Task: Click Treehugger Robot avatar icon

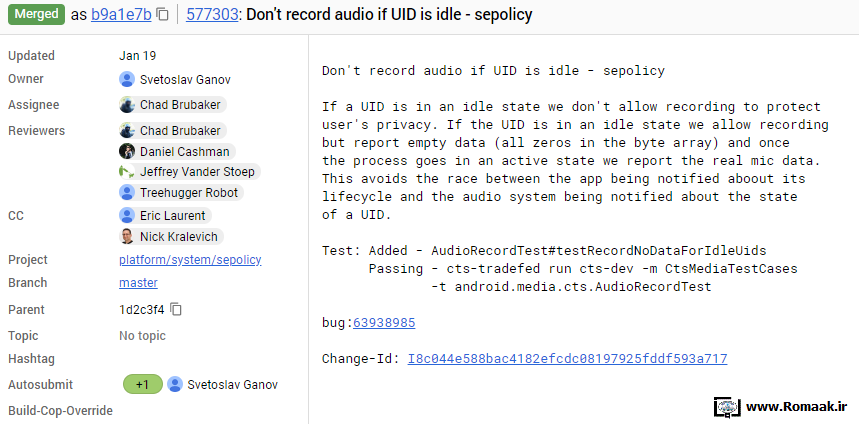Action: pyautogui.click(x=127, y=192)
